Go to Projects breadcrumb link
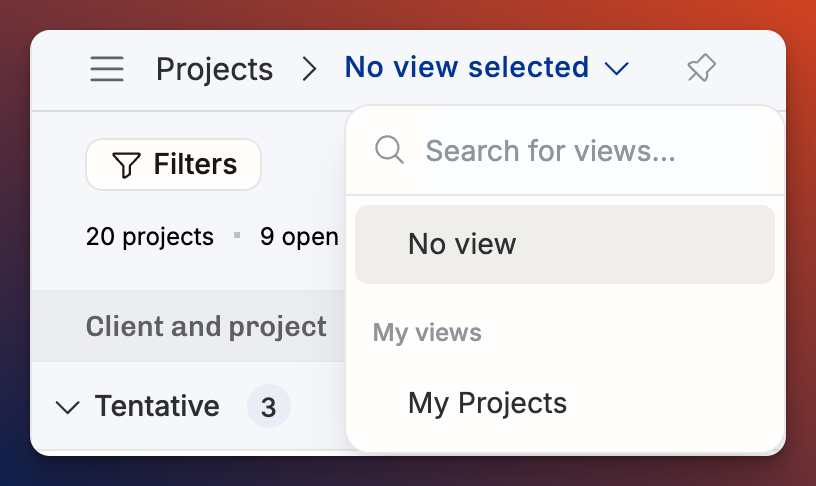The width and height of the screenshot is (816, 486). coord(214,69)
